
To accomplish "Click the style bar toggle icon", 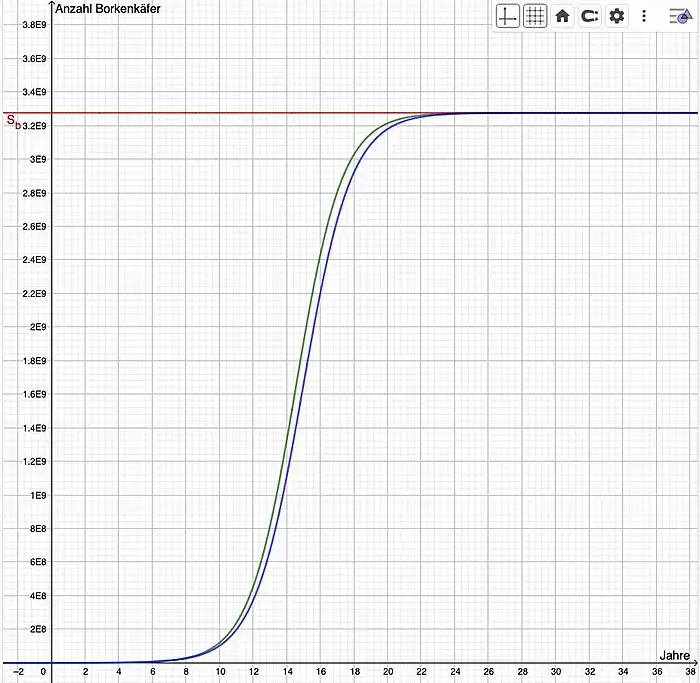I will (x=677, y=17).
